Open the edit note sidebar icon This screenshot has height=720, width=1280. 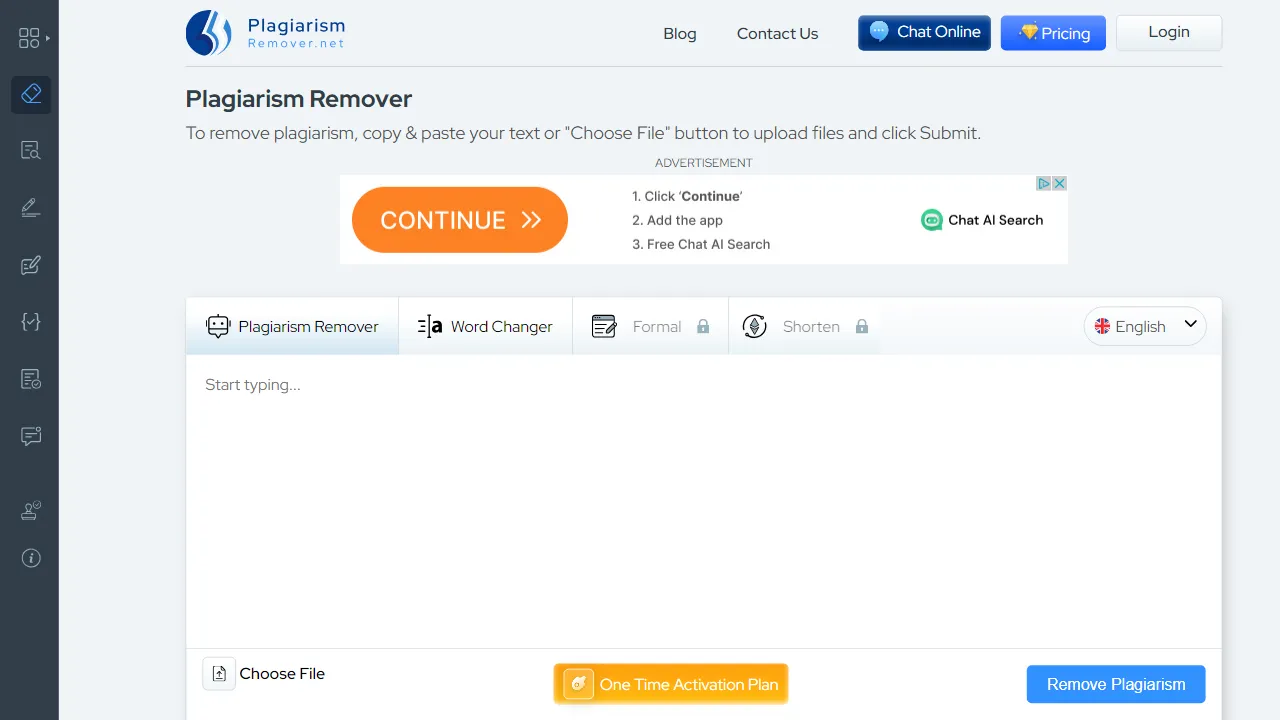(31, 265)
